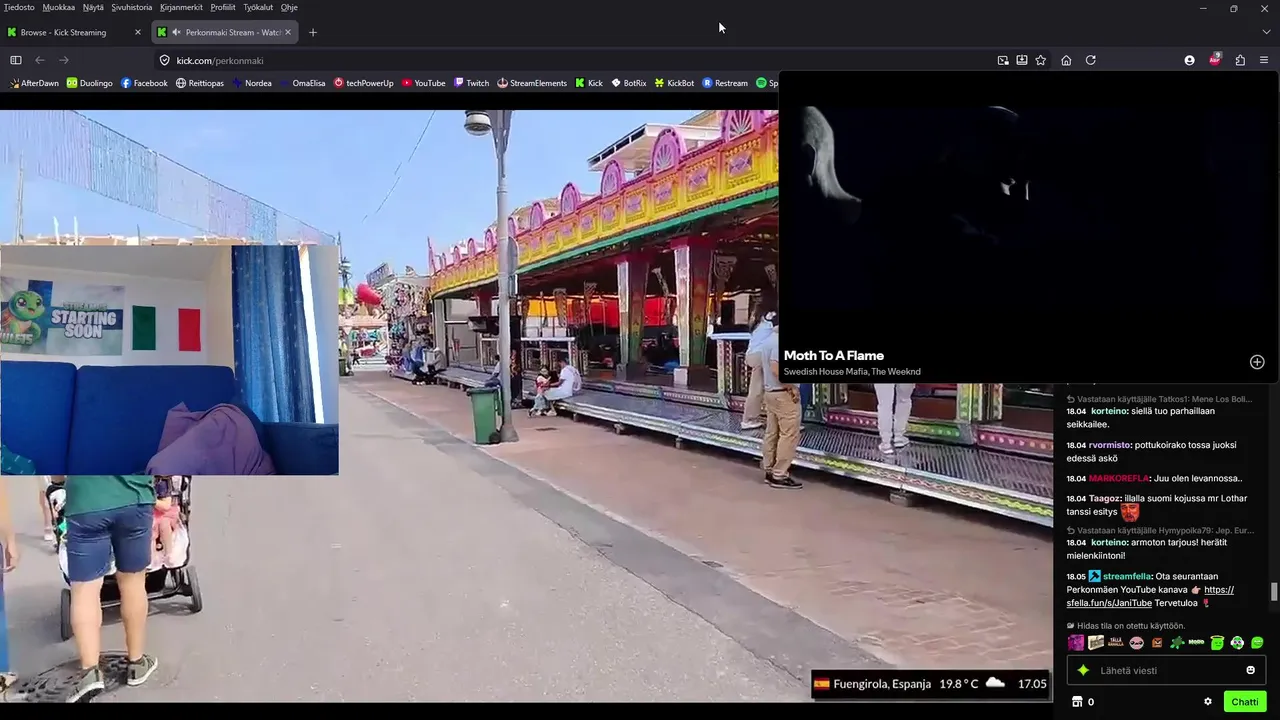
Task: Open the Tiedosto menu
Action: pyautogui.click(x=19, y=7)
